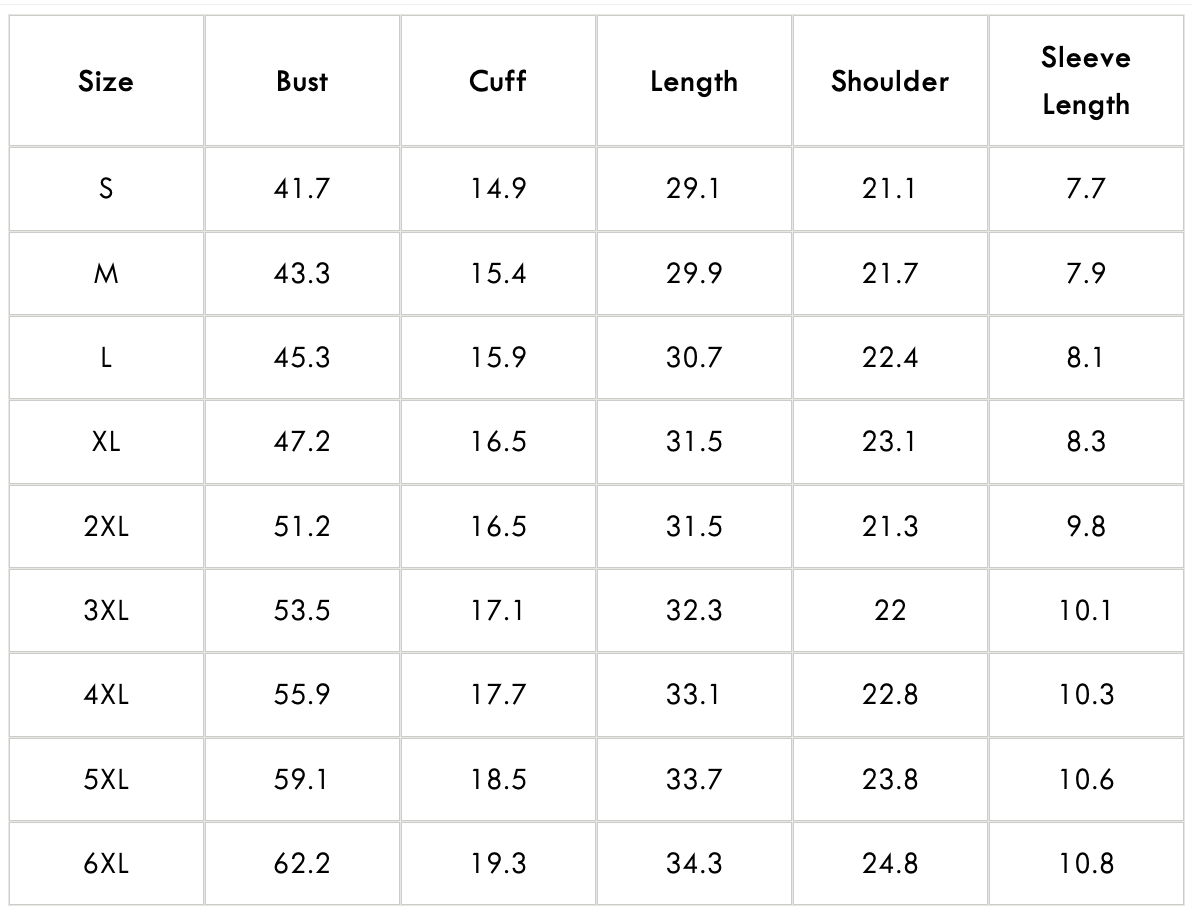The image size is (1192, 916).
Task: Select the S size row label
Action: coord(106,189)
